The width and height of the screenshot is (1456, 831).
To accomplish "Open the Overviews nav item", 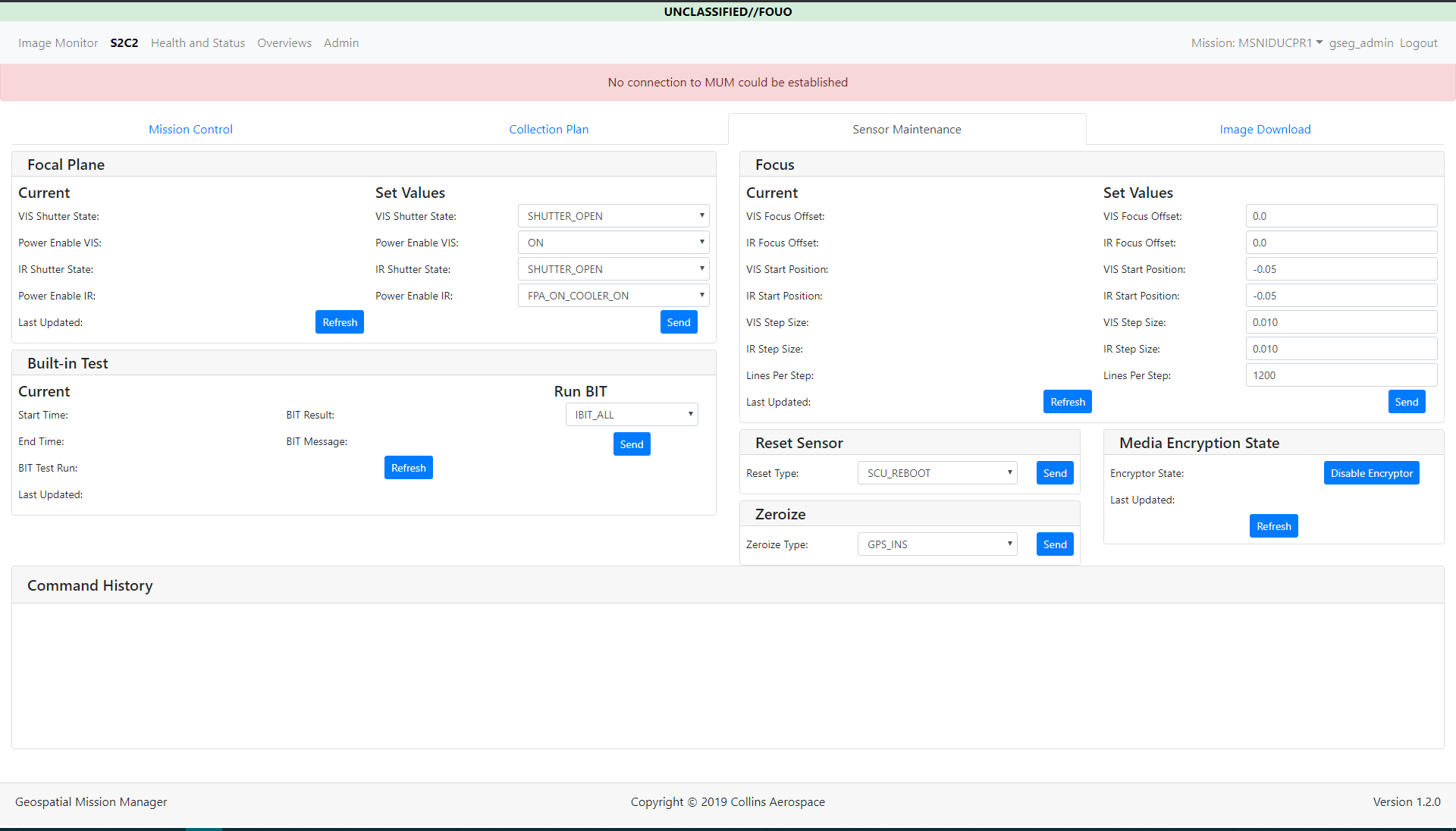I will (284, 42).
